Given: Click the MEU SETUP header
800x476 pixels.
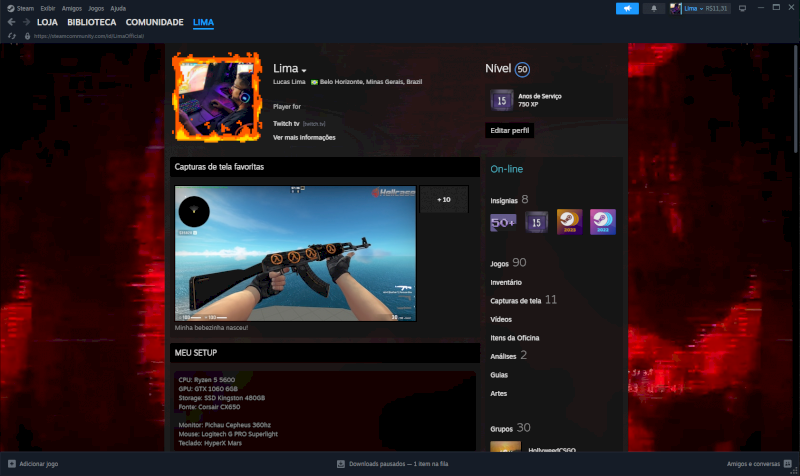Looking at the screenshot, I should 324,353.
